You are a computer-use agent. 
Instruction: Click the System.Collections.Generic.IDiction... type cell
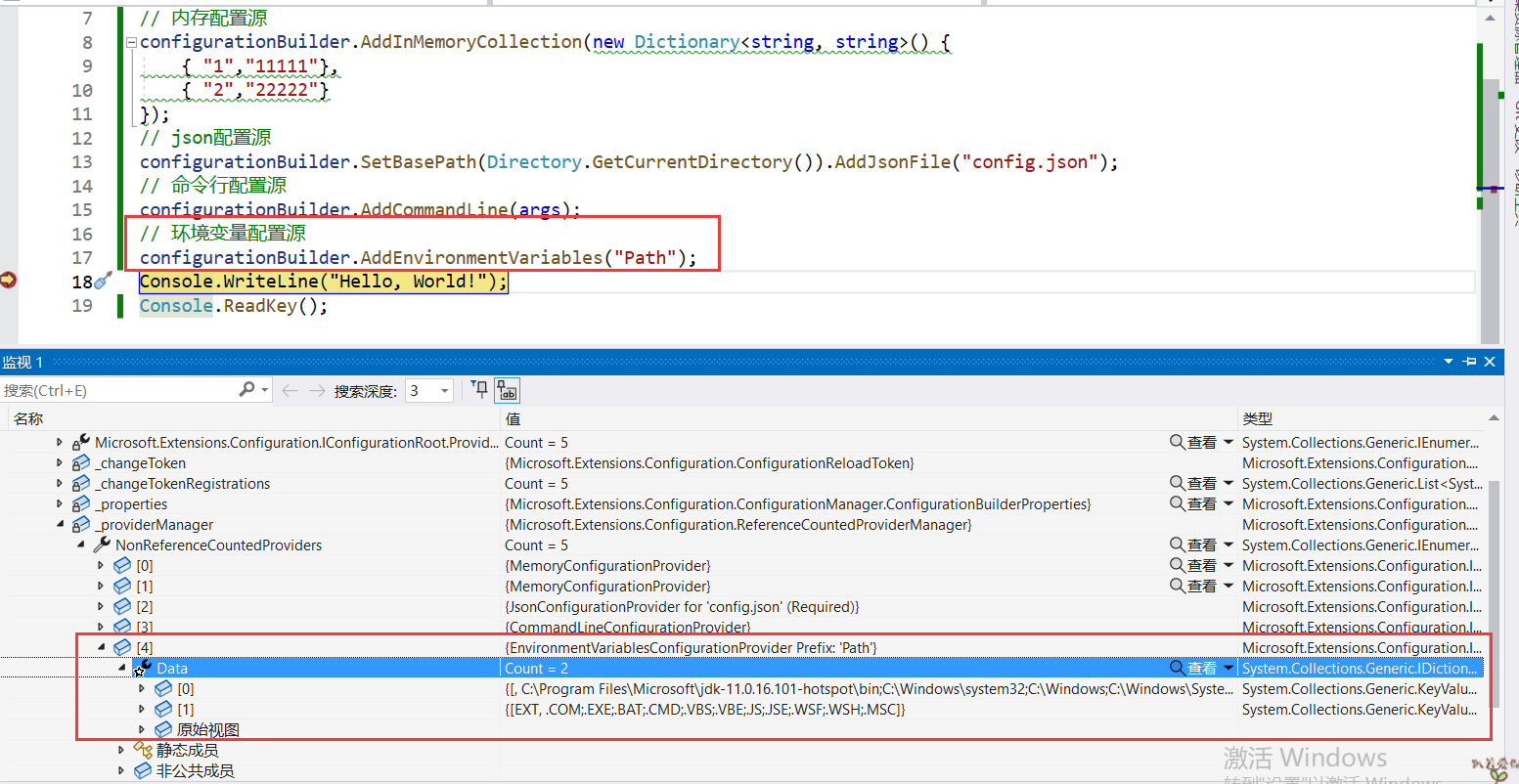tap(1361, 669)
